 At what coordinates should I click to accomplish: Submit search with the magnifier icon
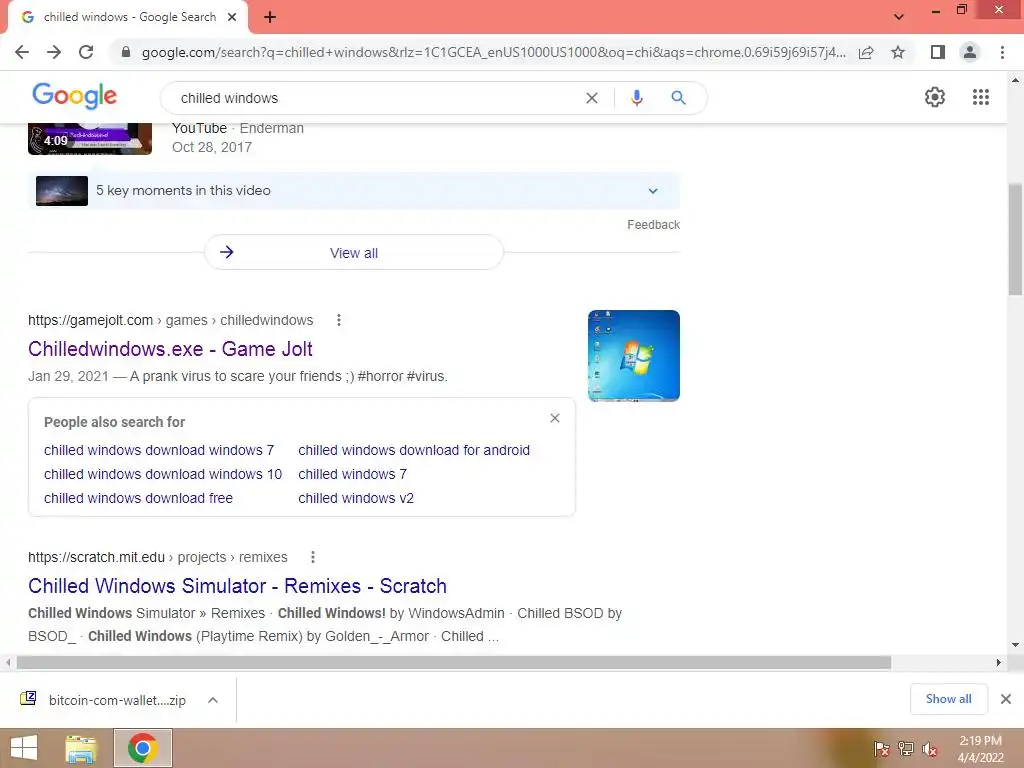(x=679, y=98)
